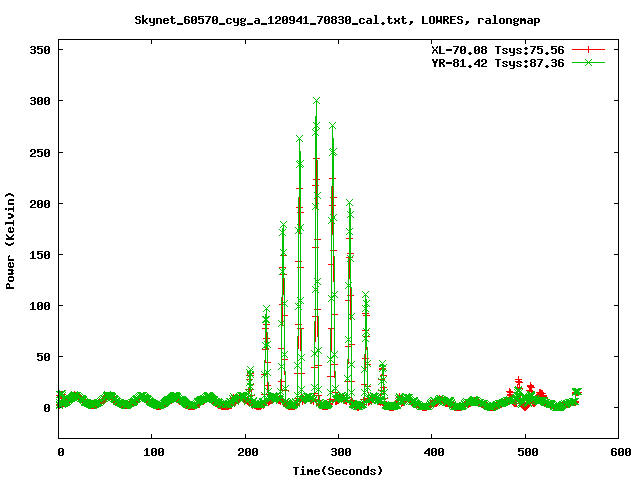Click the 0 tick label on y-axis
The width and height of the screenshot is (640, 480).
point(47,408)
